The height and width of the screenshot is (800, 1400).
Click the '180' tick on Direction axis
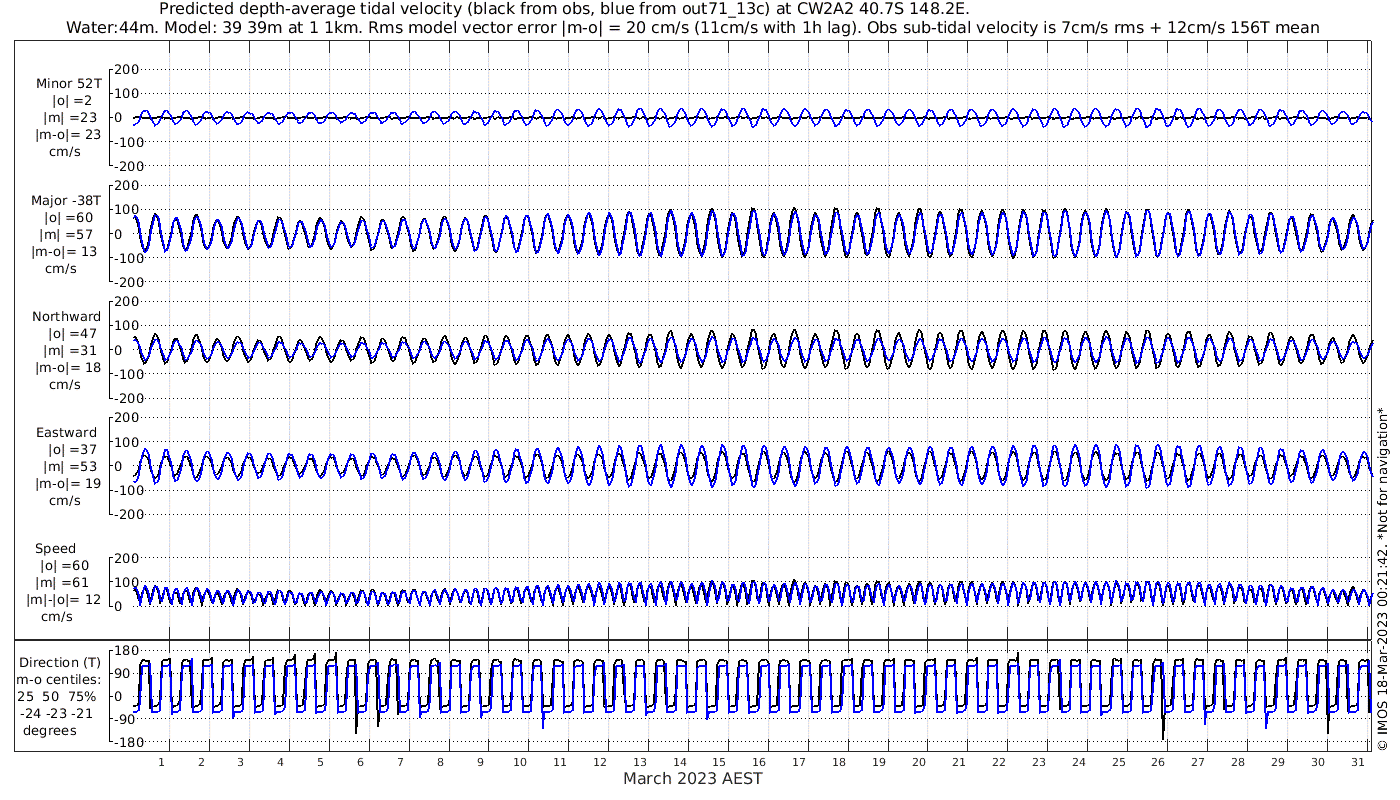tap(127, 651)
